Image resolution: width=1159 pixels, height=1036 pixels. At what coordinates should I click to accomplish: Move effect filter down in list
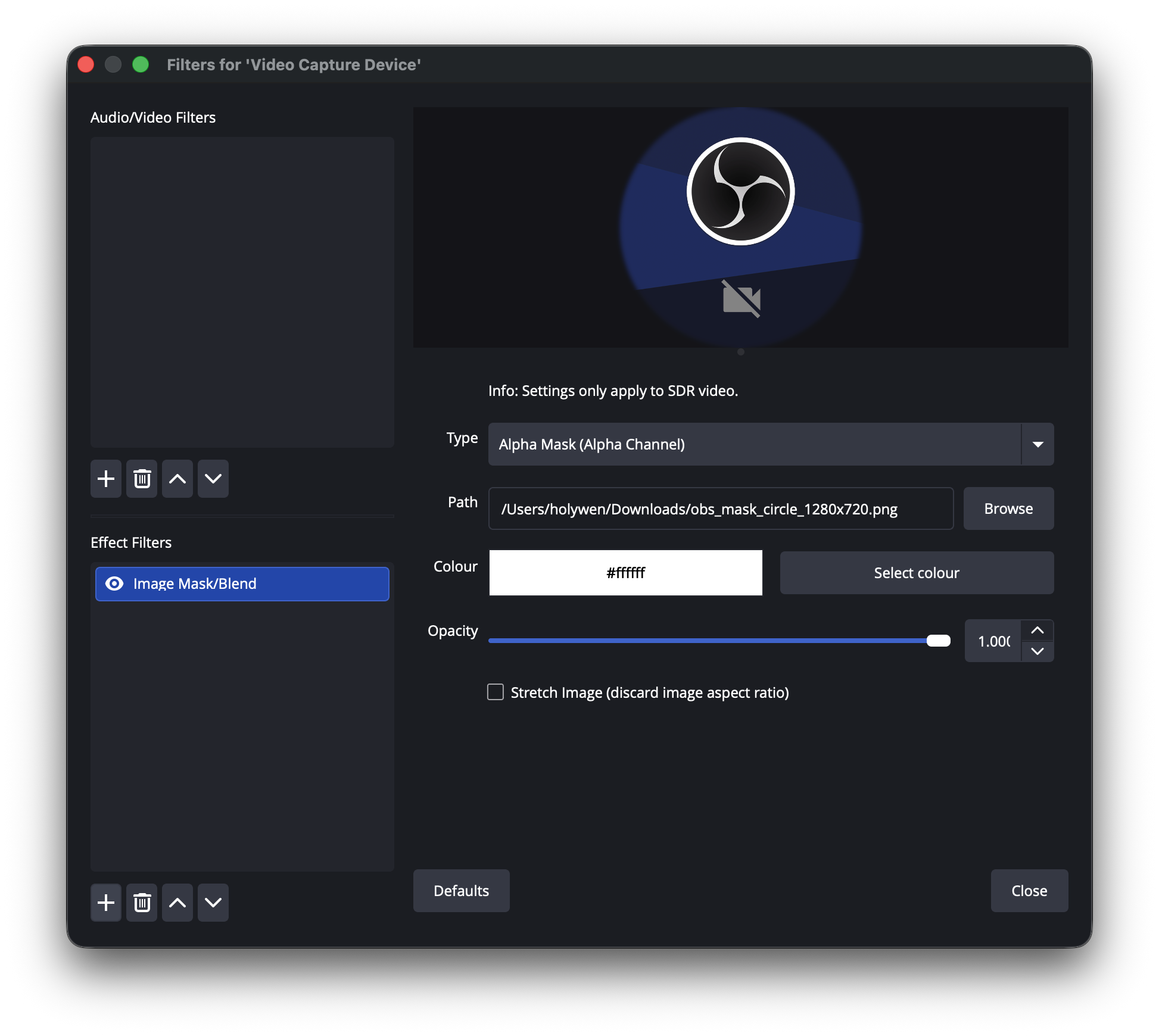213,903
